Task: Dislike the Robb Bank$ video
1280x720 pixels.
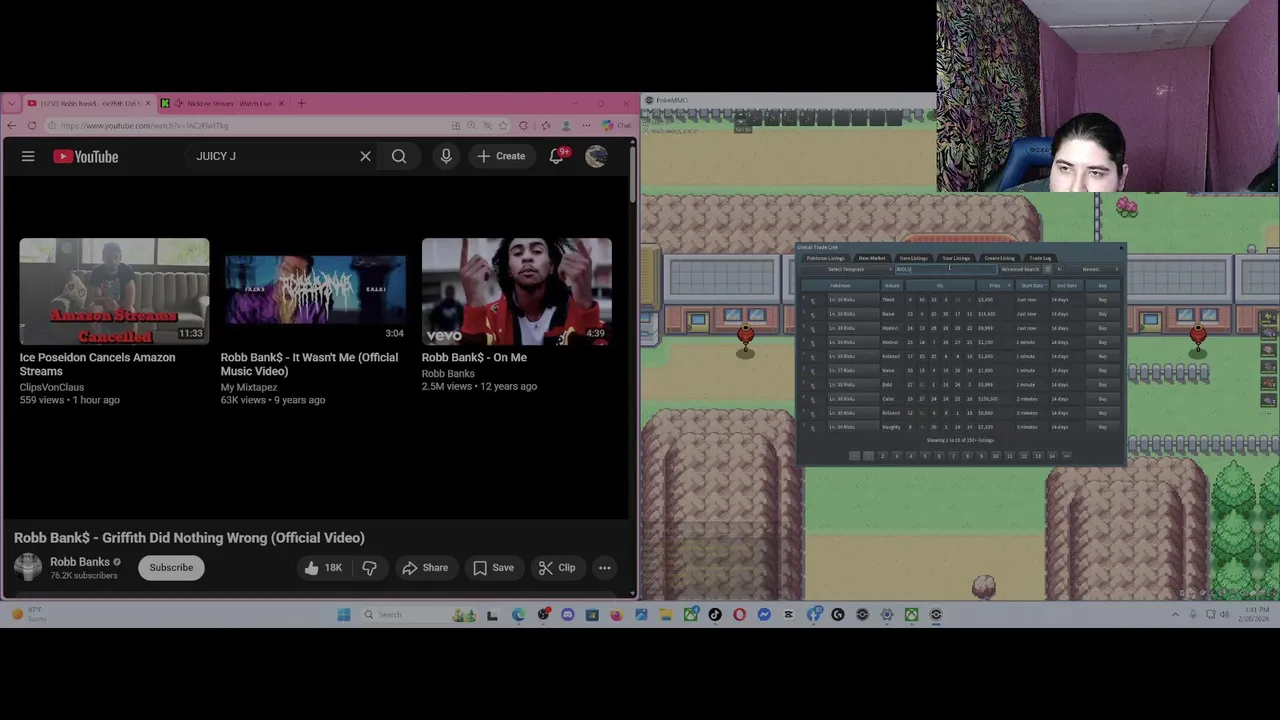Action: (369, 567)
